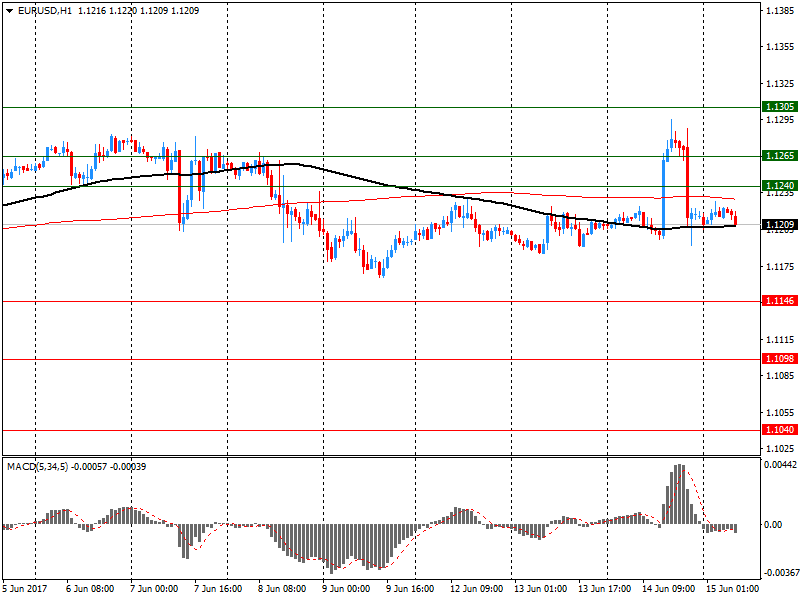The height and width of the screenshot is (600, 800).
Task: Click the 13 Jun 17:00 time label
Action: (604, 589)
